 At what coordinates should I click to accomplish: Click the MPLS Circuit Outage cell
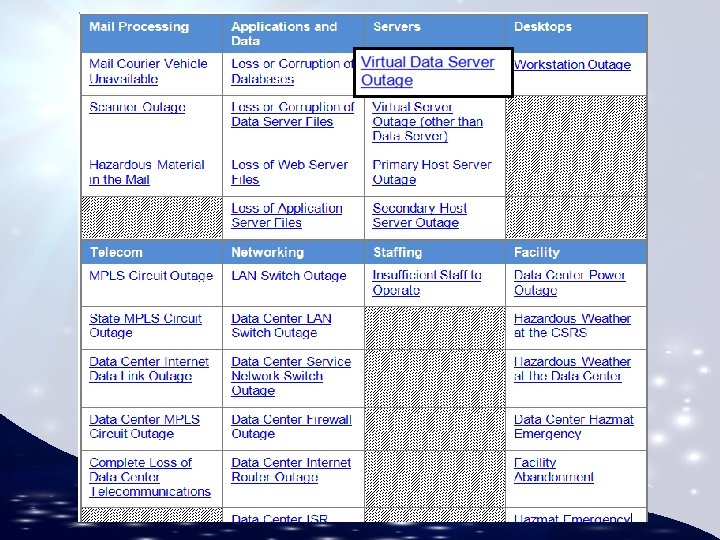152,285
